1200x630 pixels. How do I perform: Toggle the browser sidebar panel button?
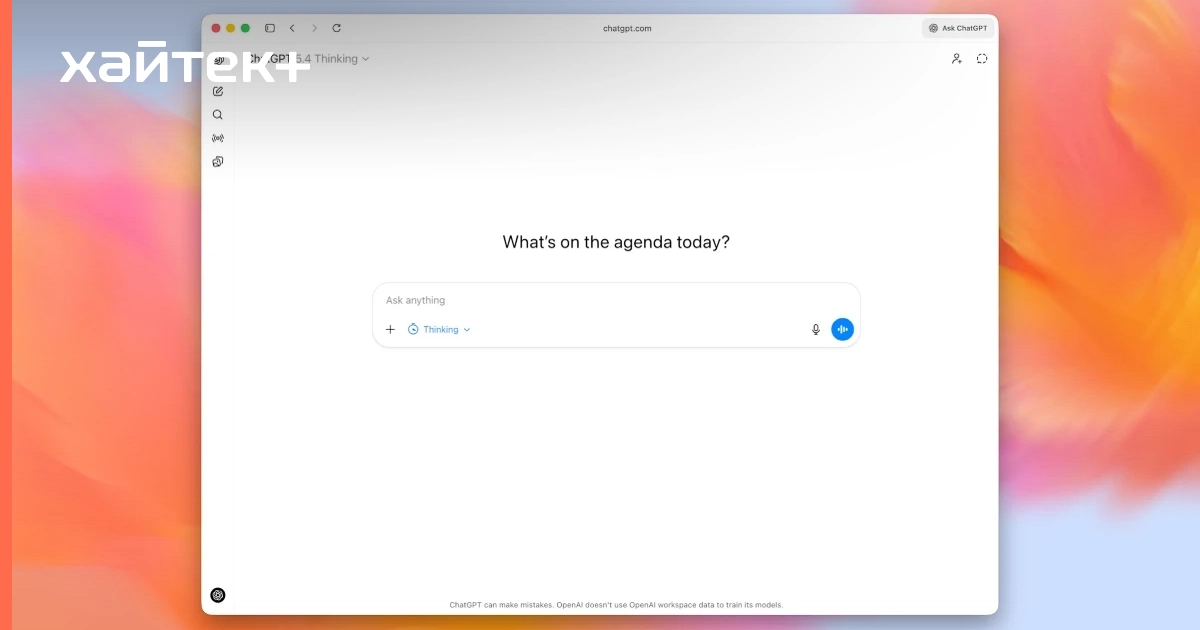(270, 28)
